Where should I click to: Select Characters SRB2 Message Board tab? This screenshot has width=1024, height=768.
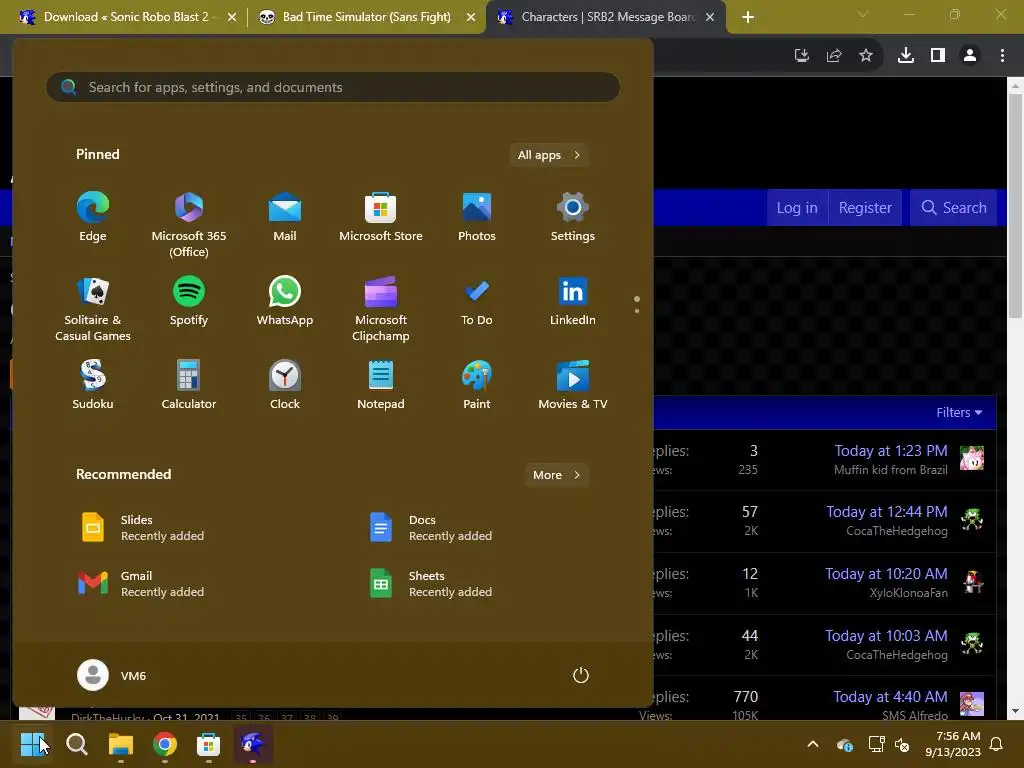(x=607, y=17)
